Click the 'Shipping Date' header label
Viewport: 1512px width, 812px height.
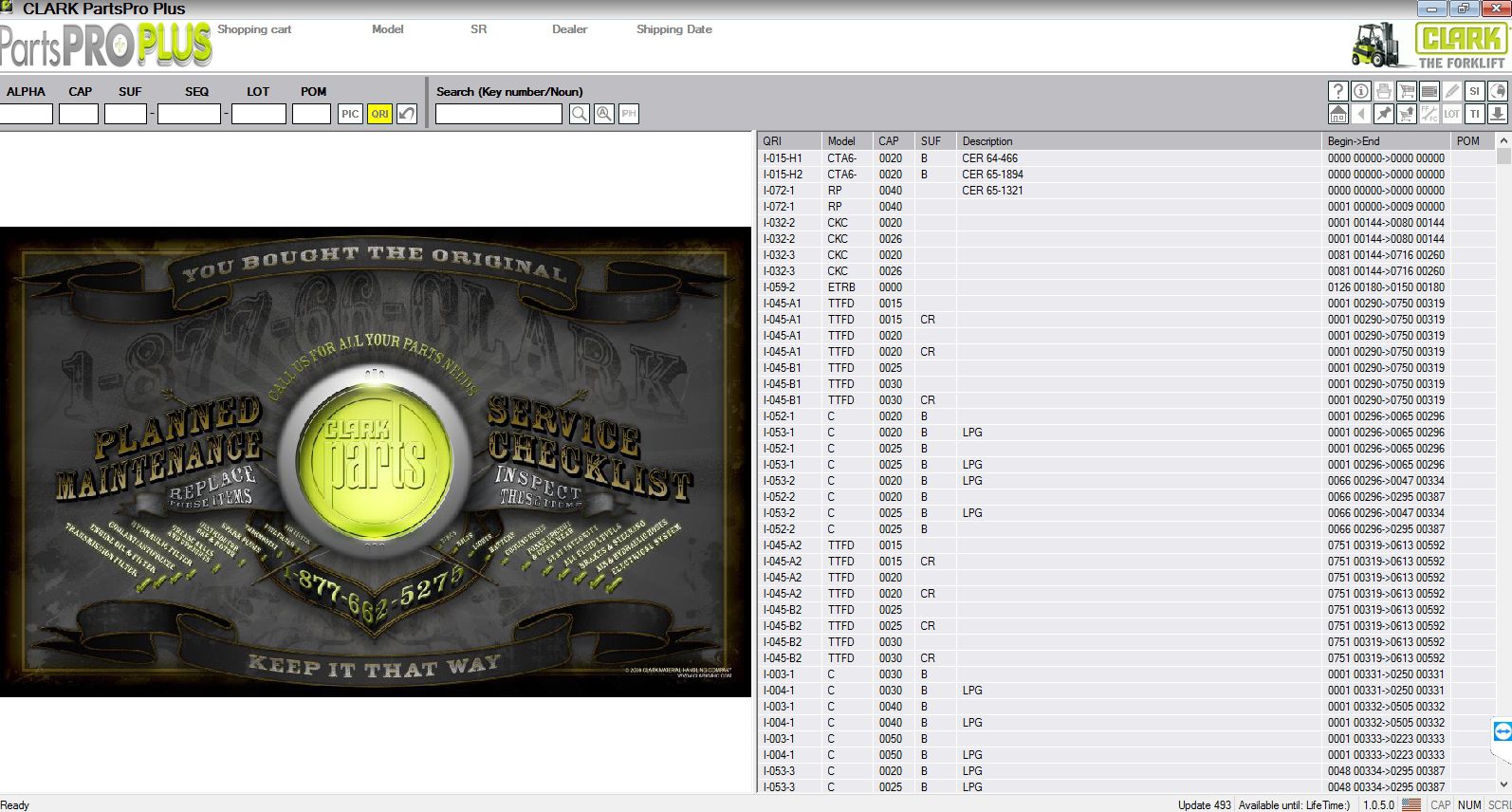coord(674,29)
